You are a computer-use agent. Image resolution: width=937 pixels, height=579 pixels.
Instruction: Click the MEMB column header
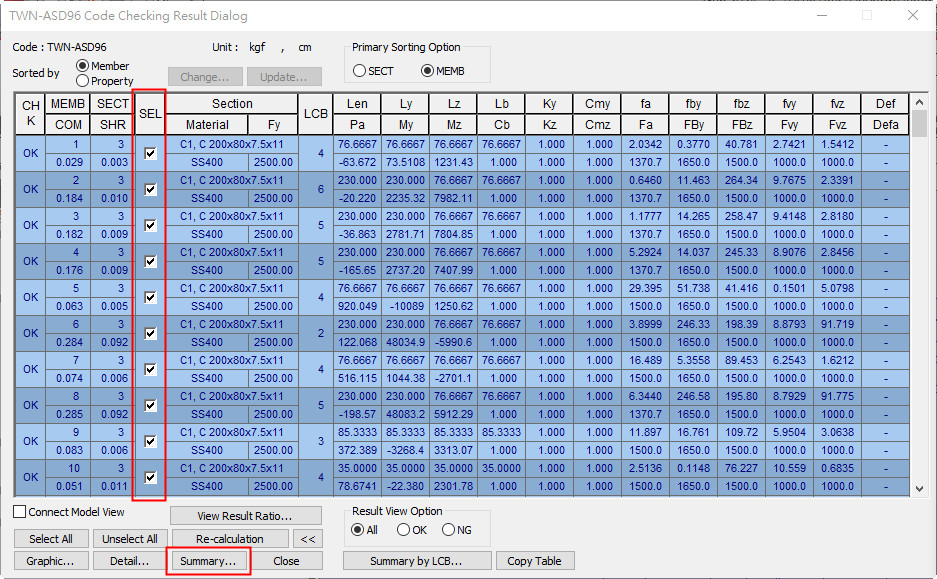click(x=68, y=103)
